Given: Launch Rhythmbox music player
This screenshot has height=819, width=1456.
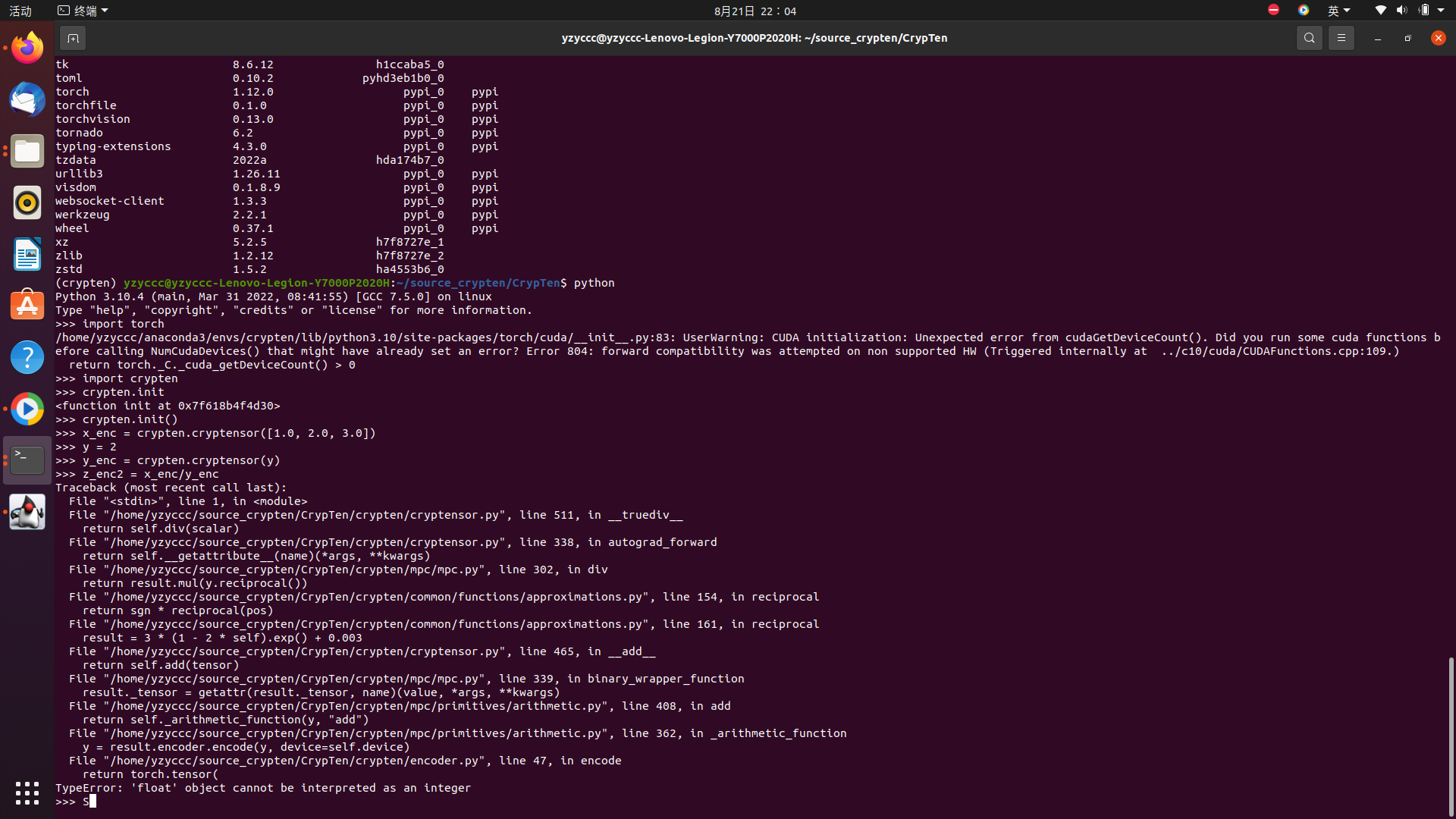Looking at the screenshot, I should point(27,202).
